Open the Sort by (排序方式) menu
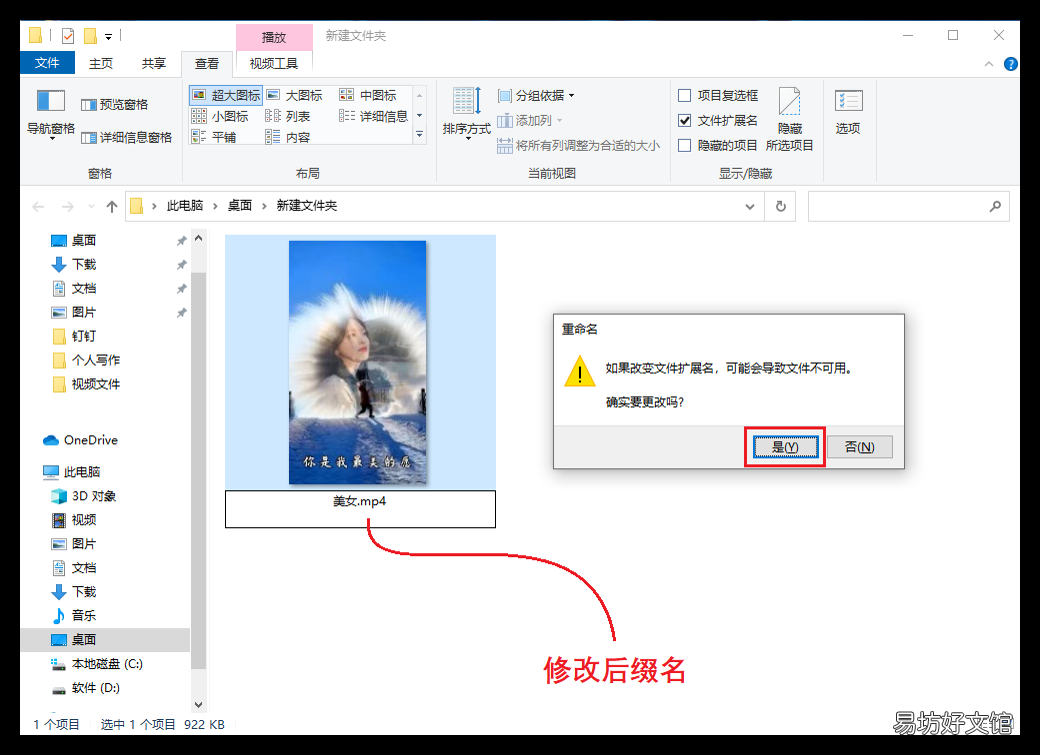The width and height of the screenshot is (1040, 755). pyautogui.click(x=466, y=112)
